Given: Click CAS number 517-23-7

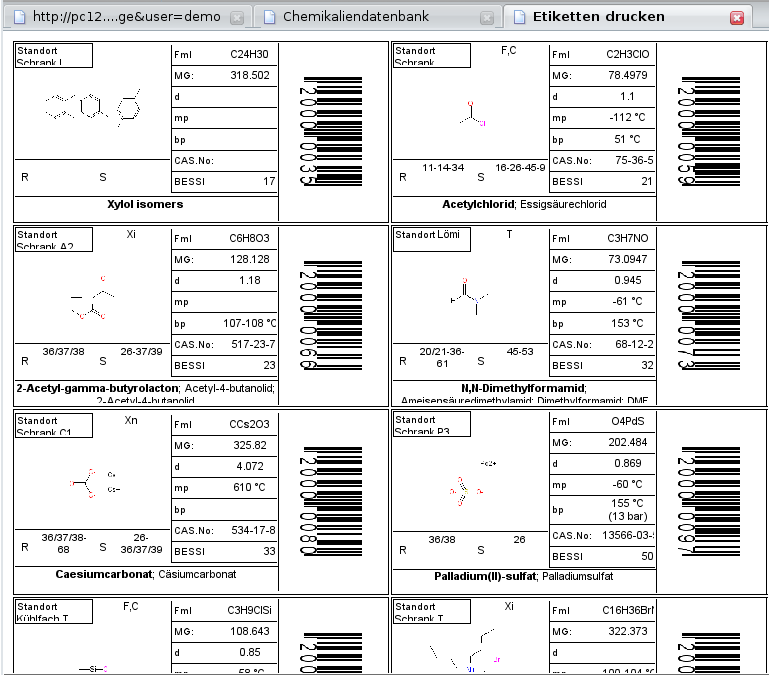Looking at the screenshot, I should [253, 344].
